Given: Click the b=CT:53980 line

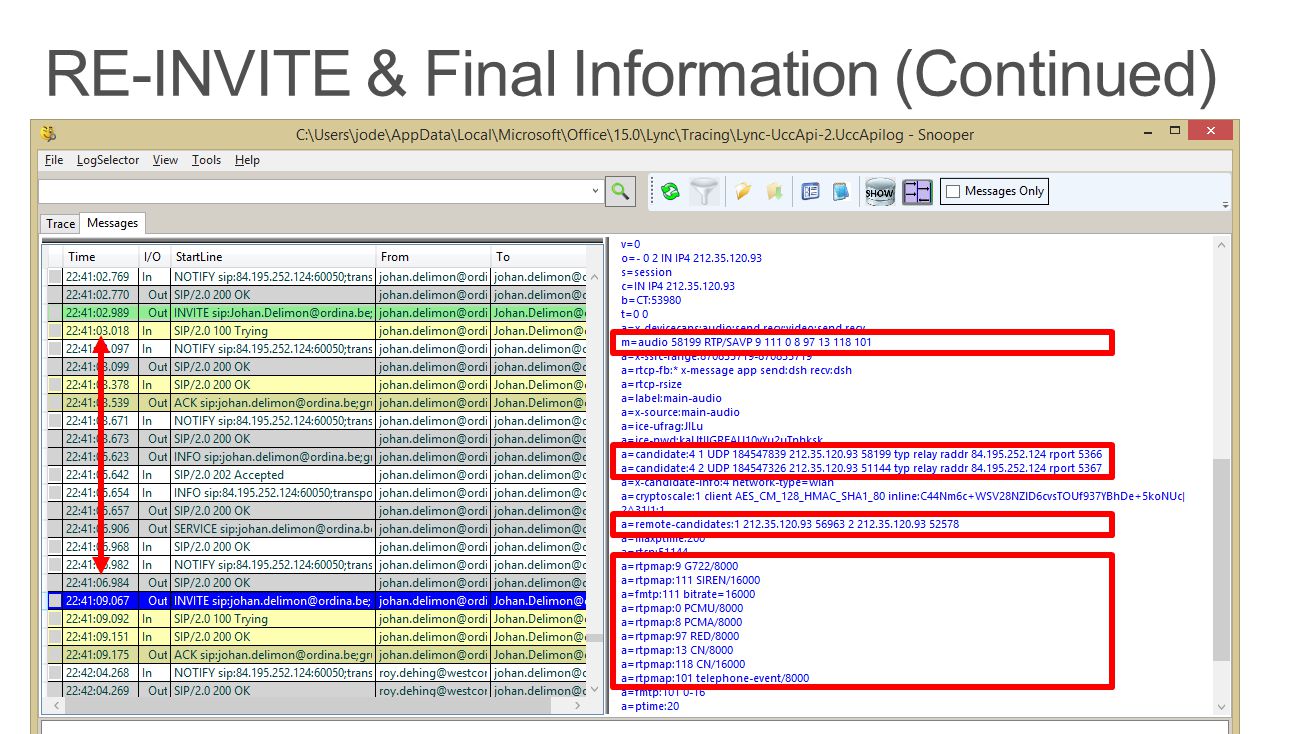Looking at the screenshot, I should pyautogui.click(x=651, y=300).
